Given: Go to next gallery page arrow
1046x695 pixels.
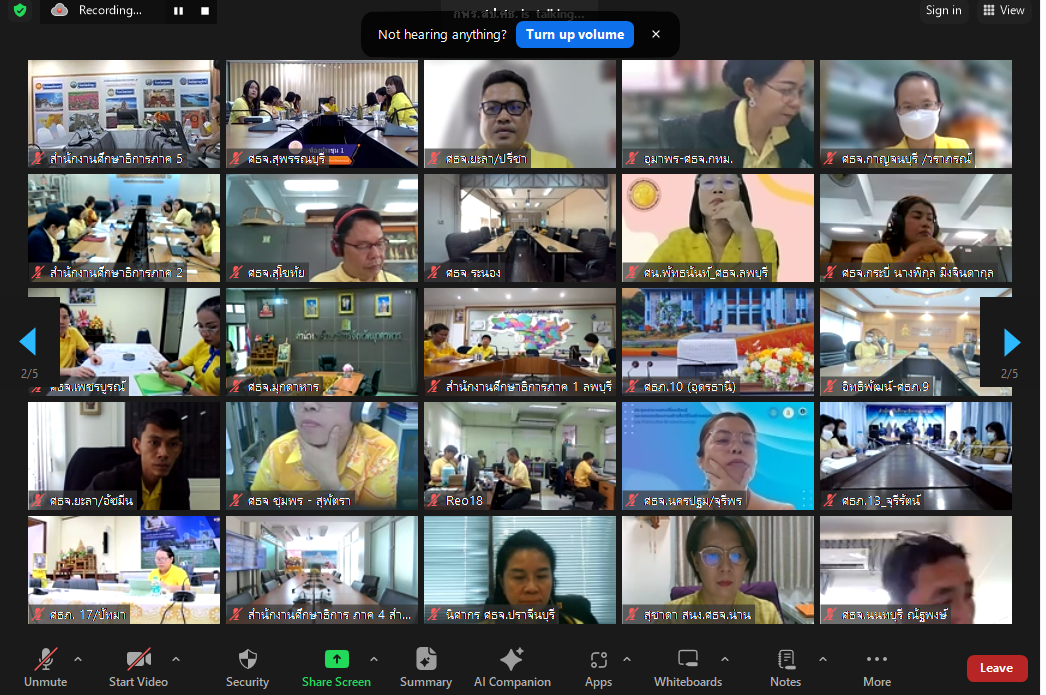Looking at the screenshot, I should coord(1012,342).
